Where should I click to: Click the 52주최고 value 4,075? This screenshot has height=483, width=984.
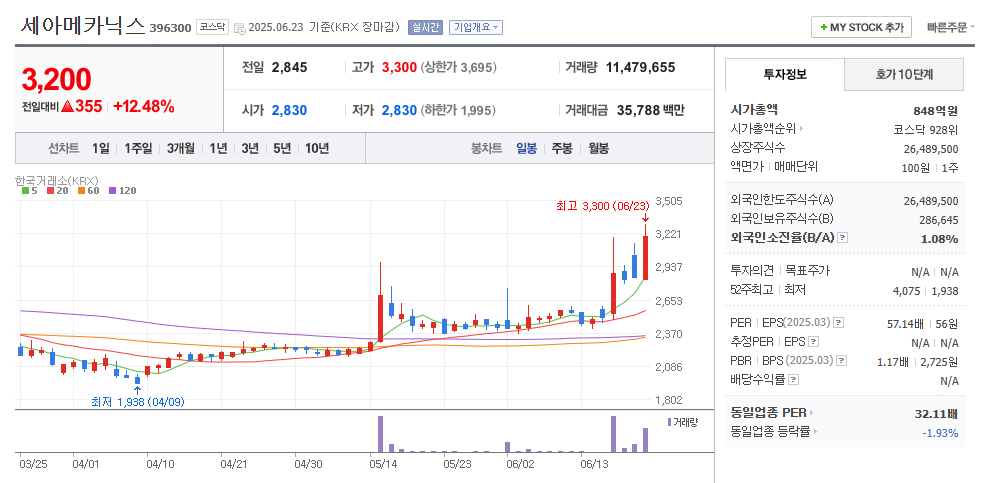coord(907,290)
